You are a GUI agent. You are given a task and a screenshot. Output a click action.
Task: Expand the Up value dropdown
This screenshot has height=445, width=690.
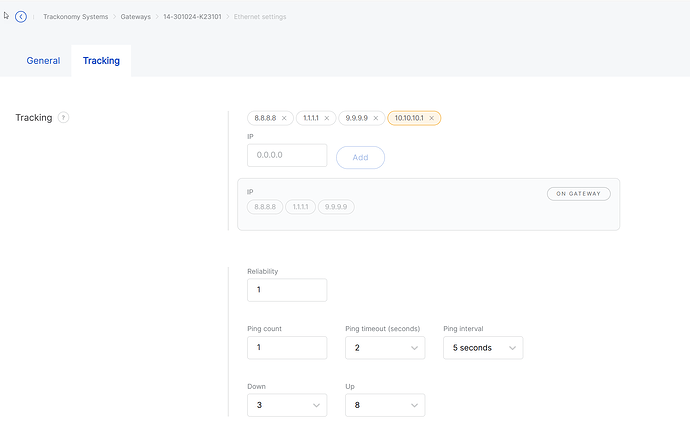[x=384, y=405]
